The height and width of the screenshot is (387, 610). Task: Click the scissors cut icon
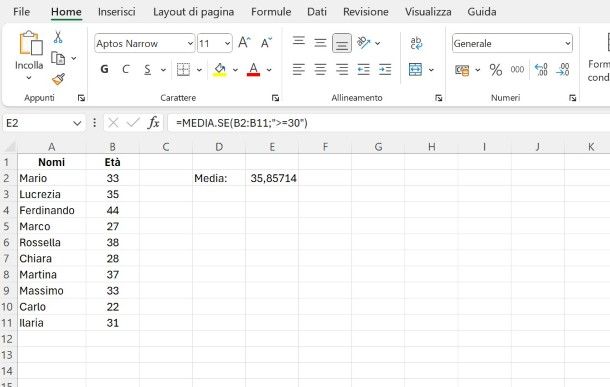58,37
